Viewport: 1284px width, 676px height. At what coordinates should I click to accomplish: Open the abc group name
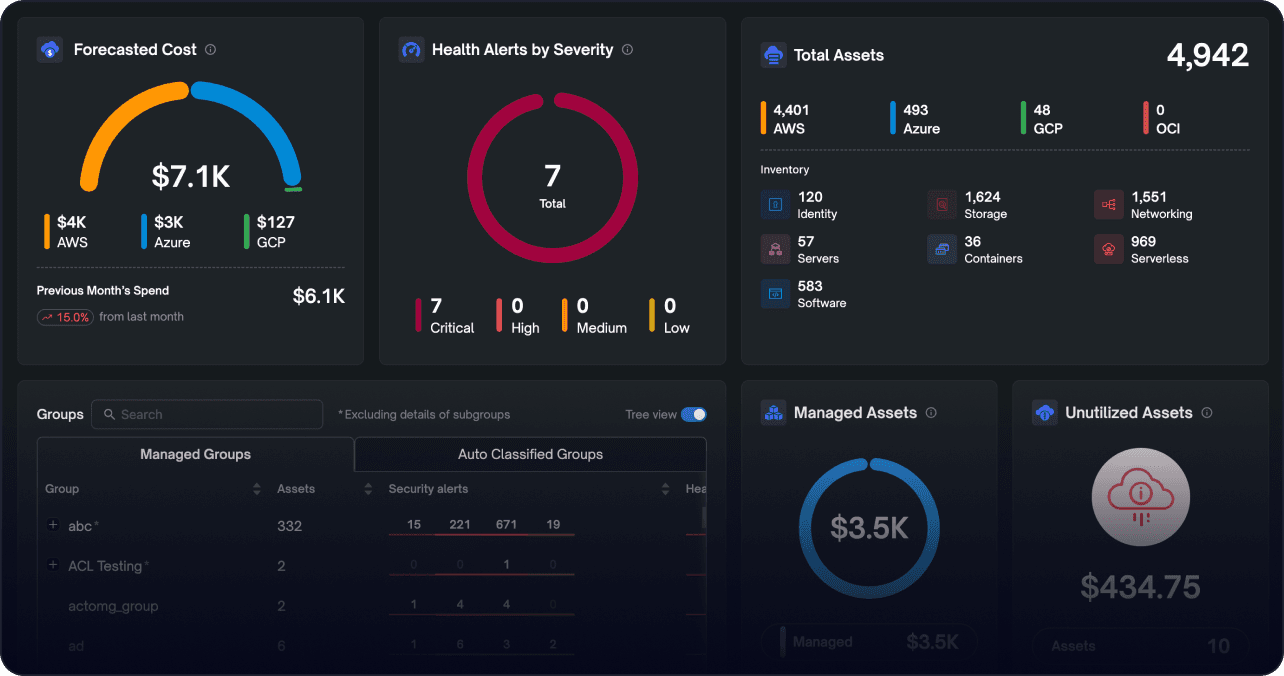80,526
